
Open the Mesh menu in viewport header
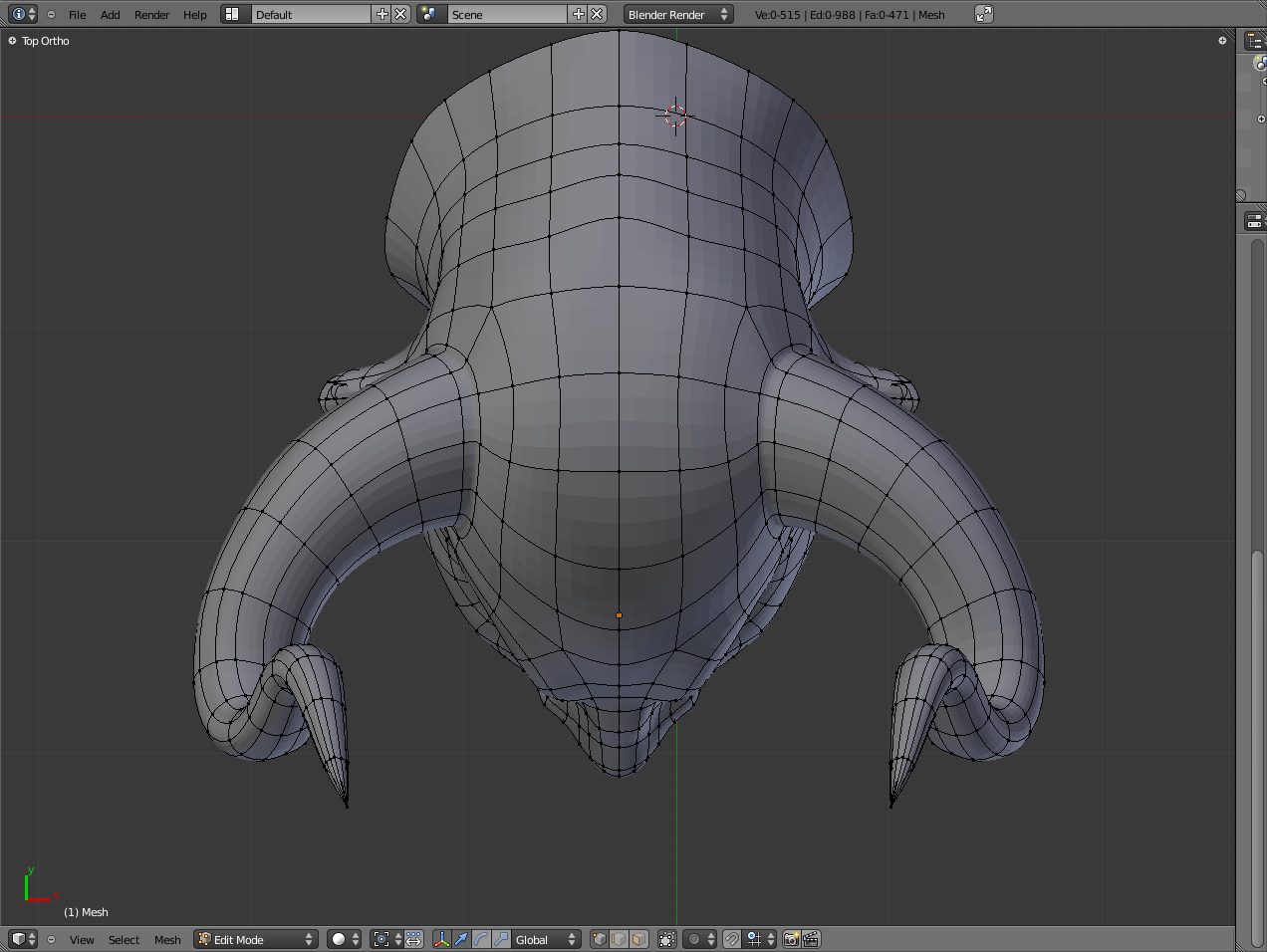click(167, 940)
